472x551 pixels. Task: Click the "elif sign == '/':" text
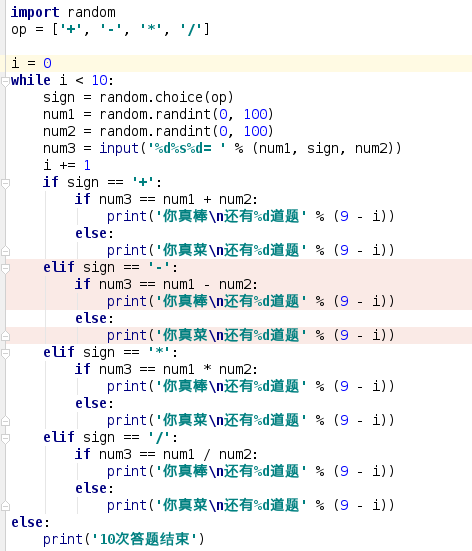click(110, 437)
